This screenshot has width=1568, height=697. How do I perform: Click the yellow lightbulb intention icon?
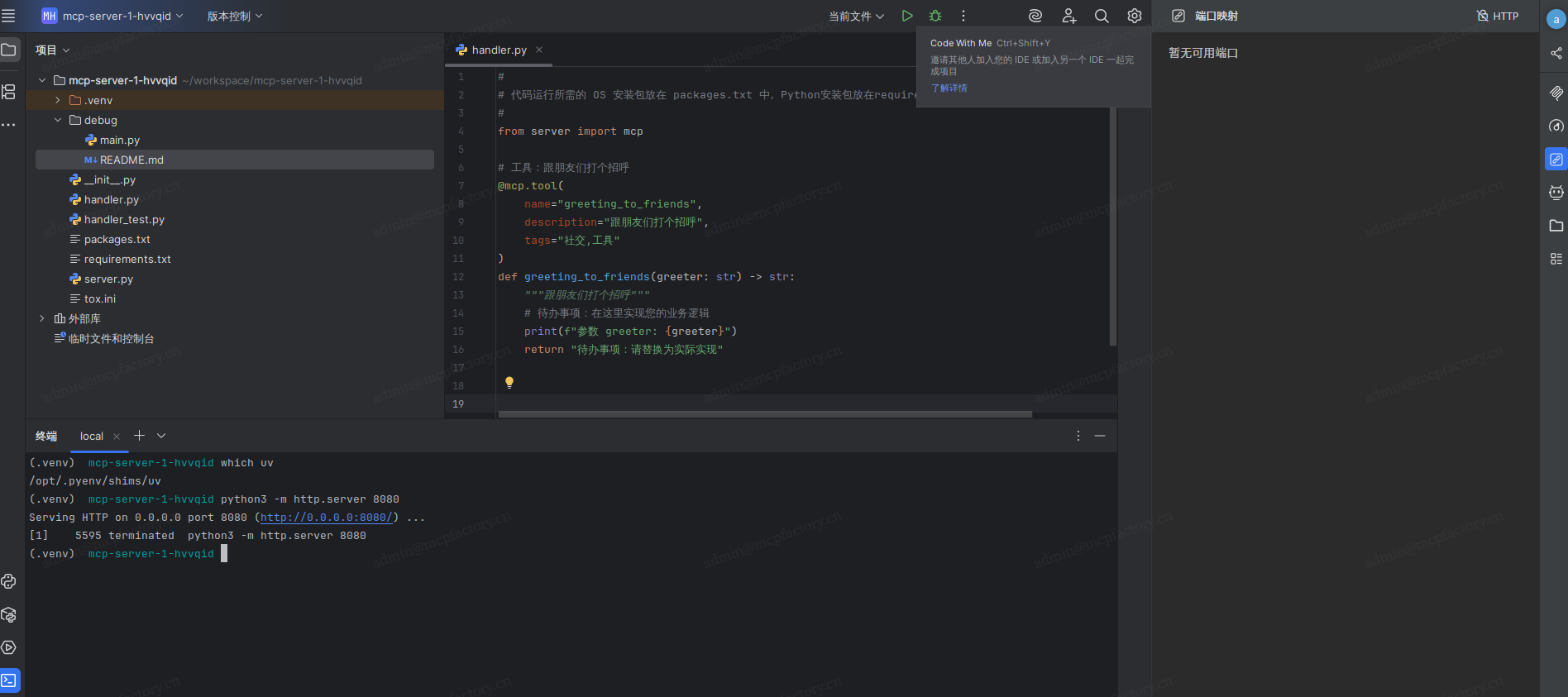(509, 382)
